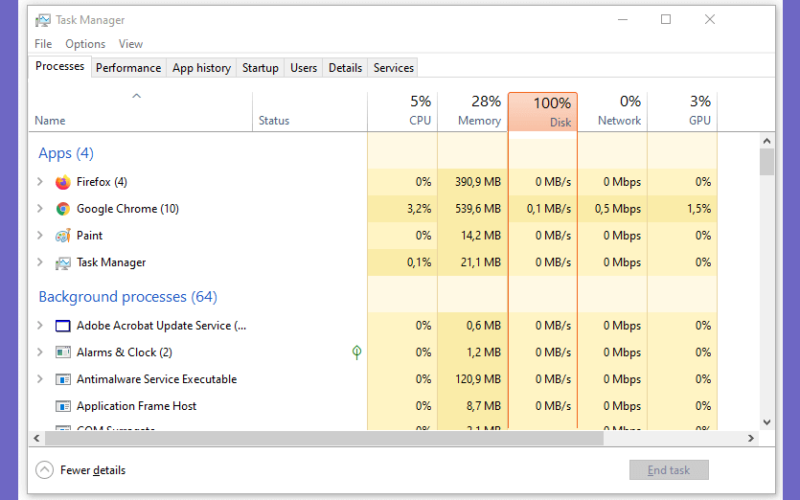Sort by the Name column header

pos(140,111)
